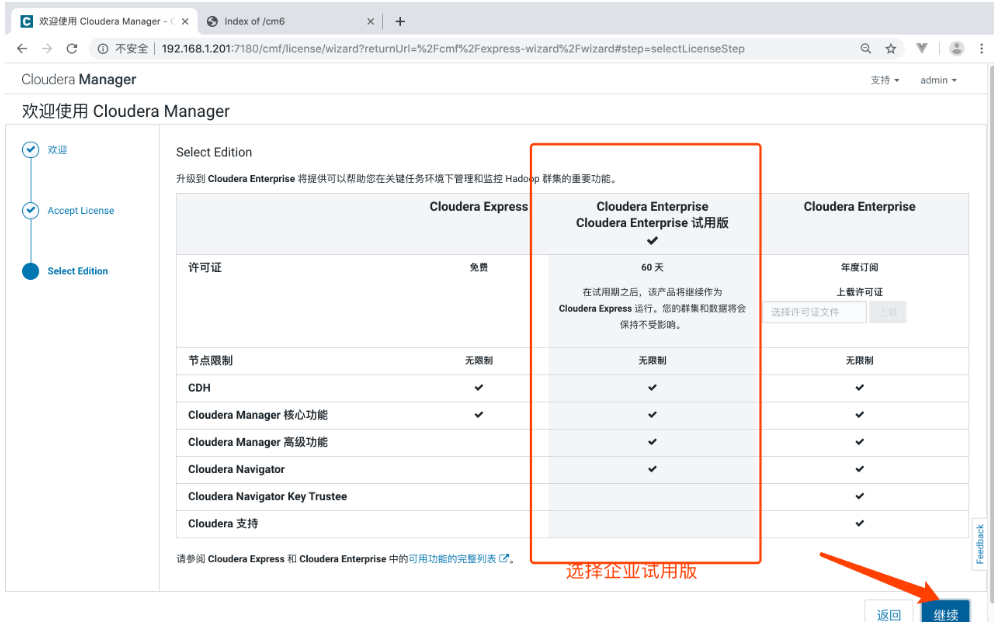Select the 欢迎使用 Cloudera Manager tab
The width and height of the screenshot is (994, 626).
[x=105, y=22]
